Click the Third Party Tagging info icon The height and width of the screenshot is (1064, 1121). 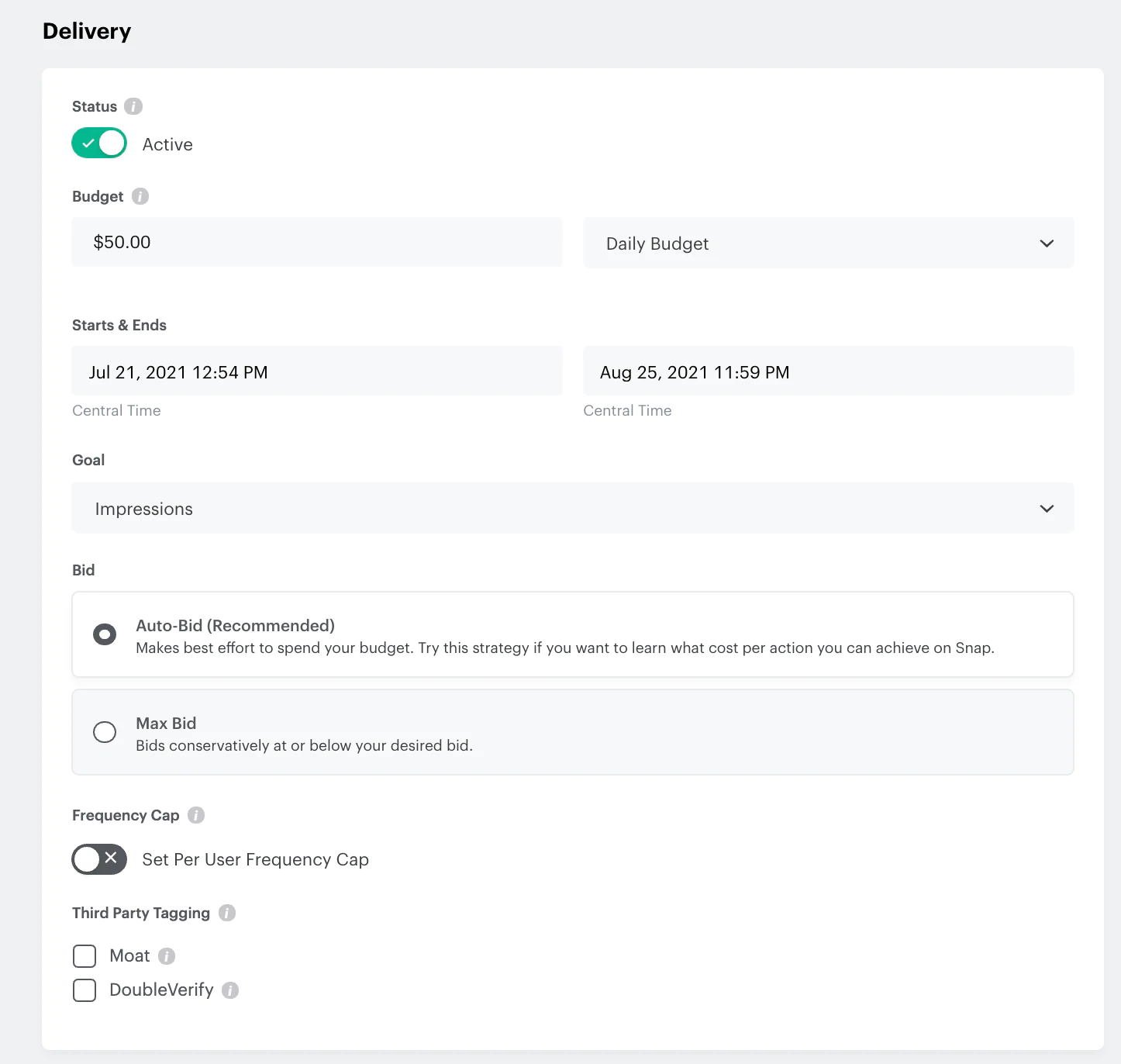pyautogui.click(x=227, y=913)
